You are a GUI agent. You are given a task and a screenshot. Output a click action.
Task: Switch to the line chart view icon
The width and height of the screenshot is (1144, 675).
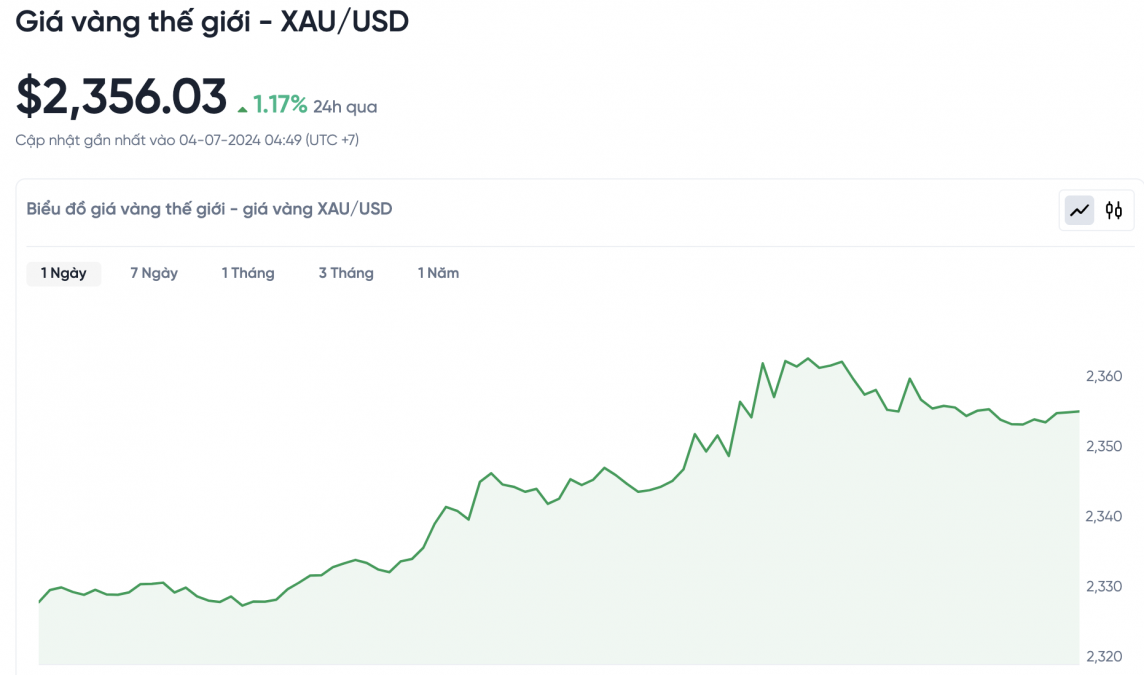[1079, 210]
